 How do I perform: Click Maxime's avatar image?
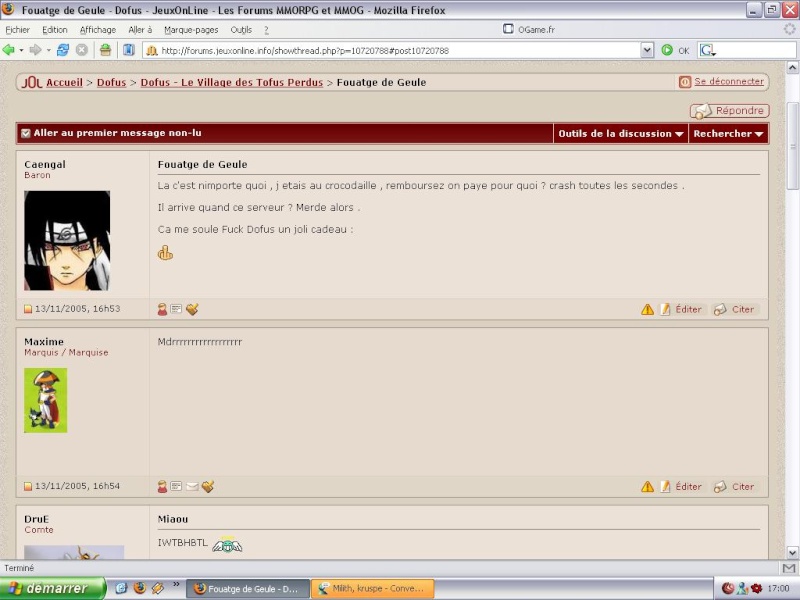[x=45, y=401]
